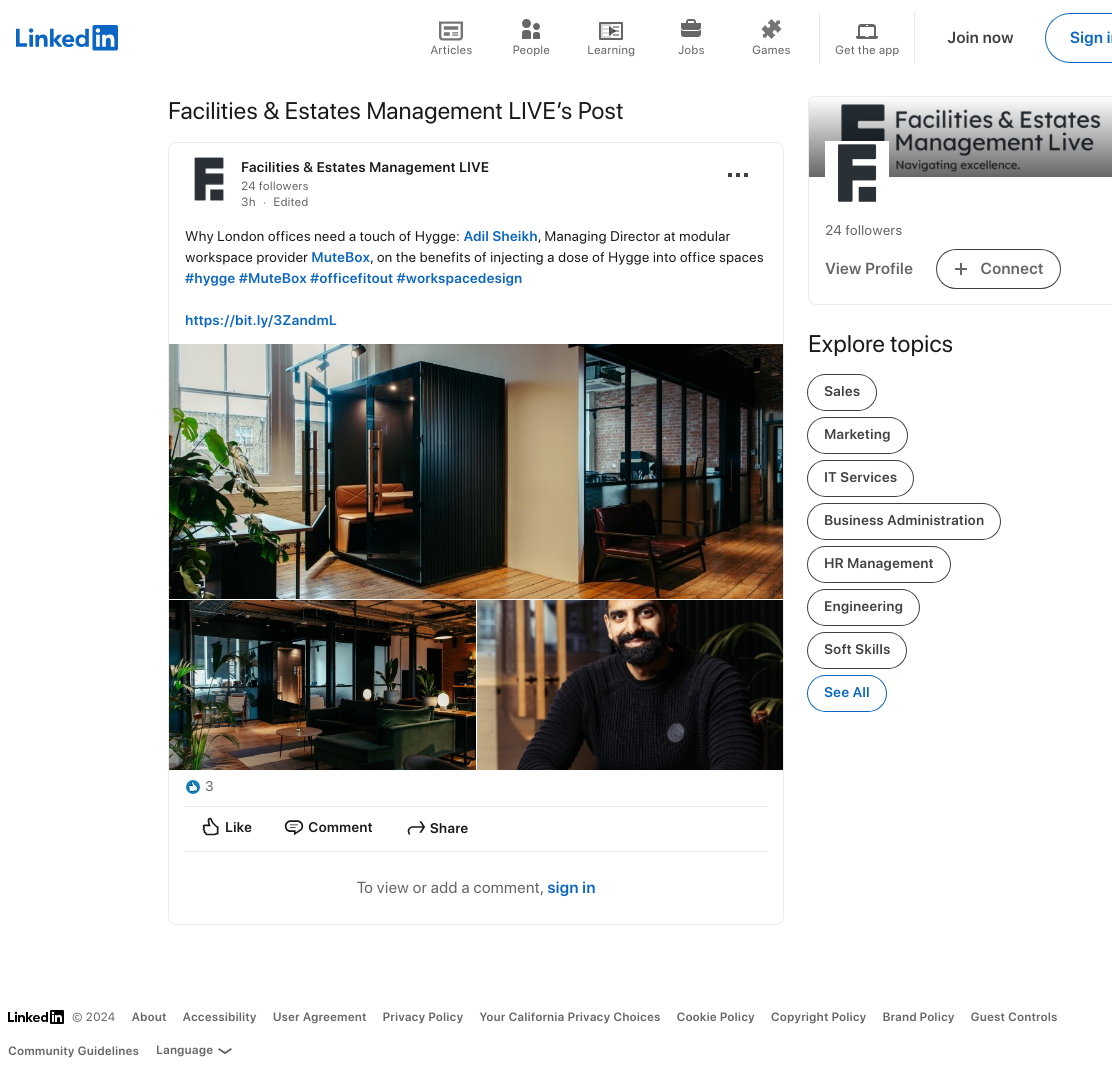The width and height of the screenshot is (1112, 1068).
Task: Go to the Learning section
Action: click(x=611, y=38)
